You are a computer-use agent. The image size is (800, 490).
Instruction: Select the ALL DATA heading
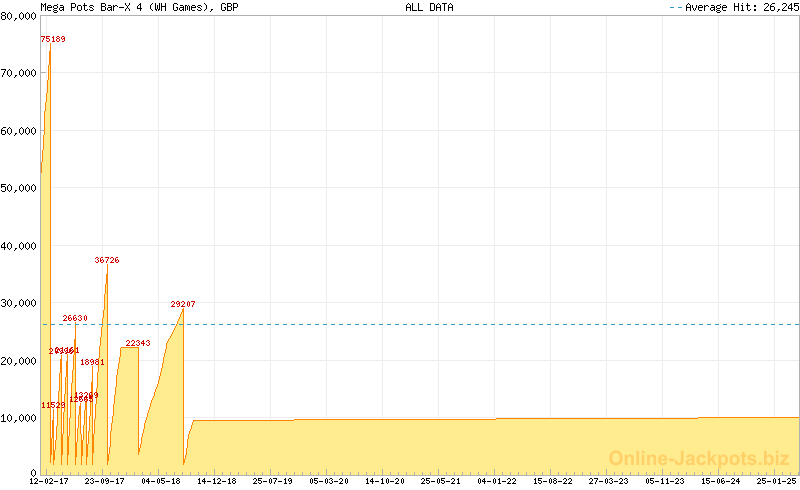click(x=429, y=7)
